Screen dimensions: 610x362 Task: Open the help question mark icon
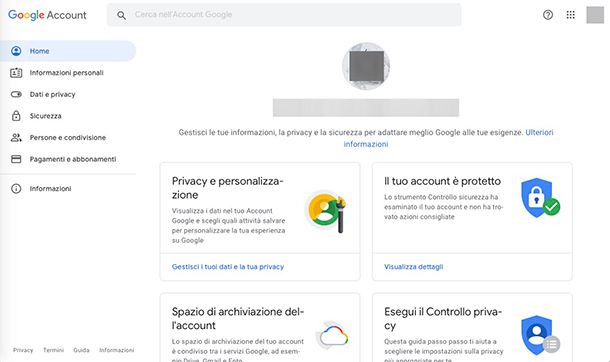coord(548,15)
